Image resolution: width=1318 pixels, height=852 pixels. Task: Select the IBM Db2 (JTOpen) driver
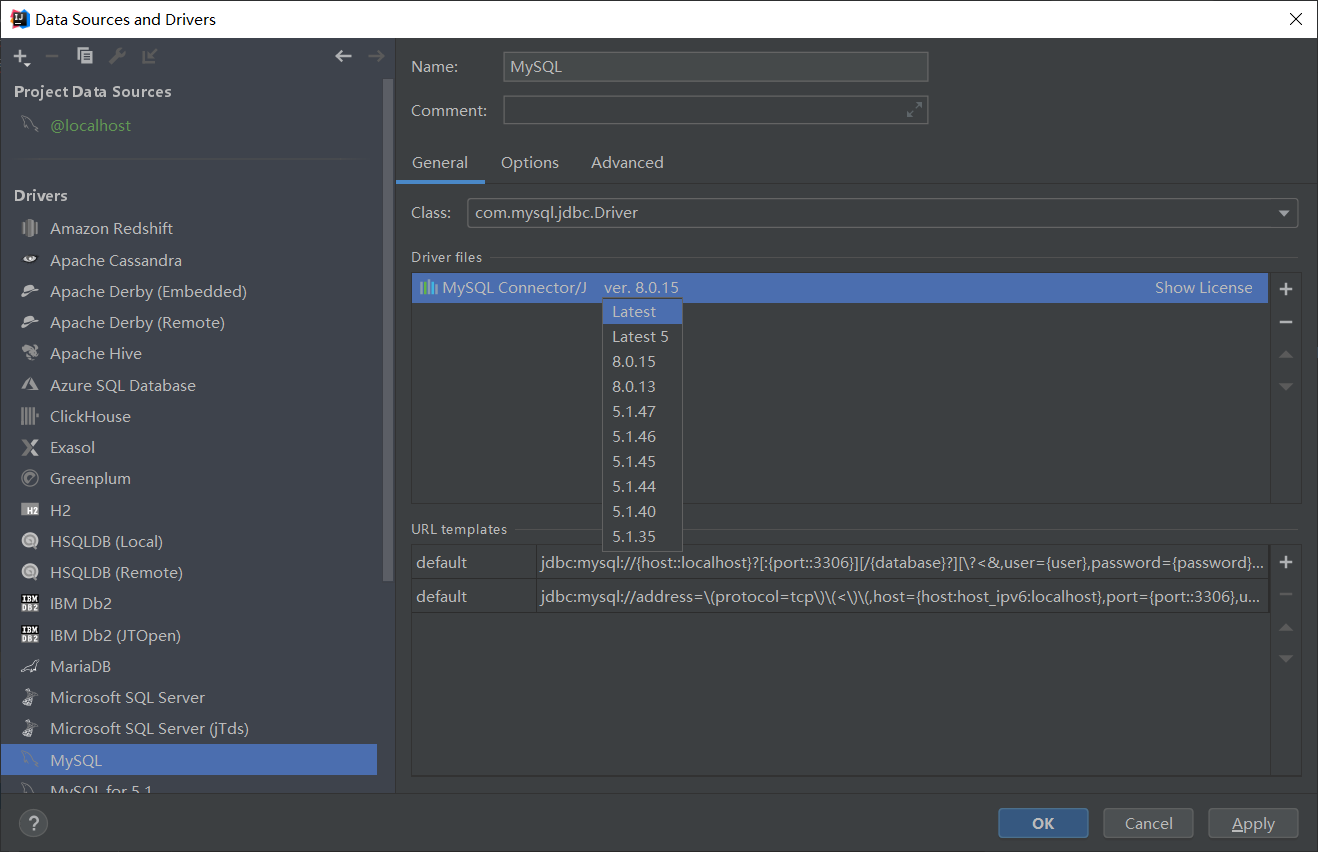(189, 636)
